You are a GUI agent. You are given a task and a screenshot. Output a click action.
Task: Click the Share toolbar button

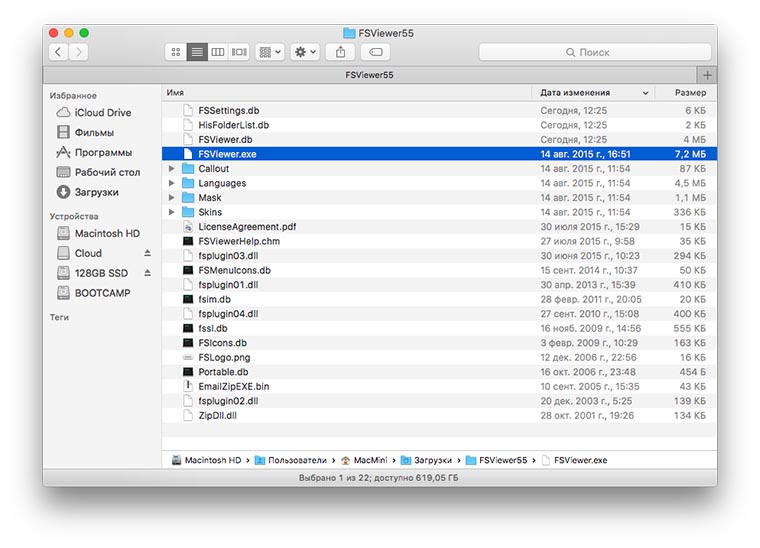341,51
